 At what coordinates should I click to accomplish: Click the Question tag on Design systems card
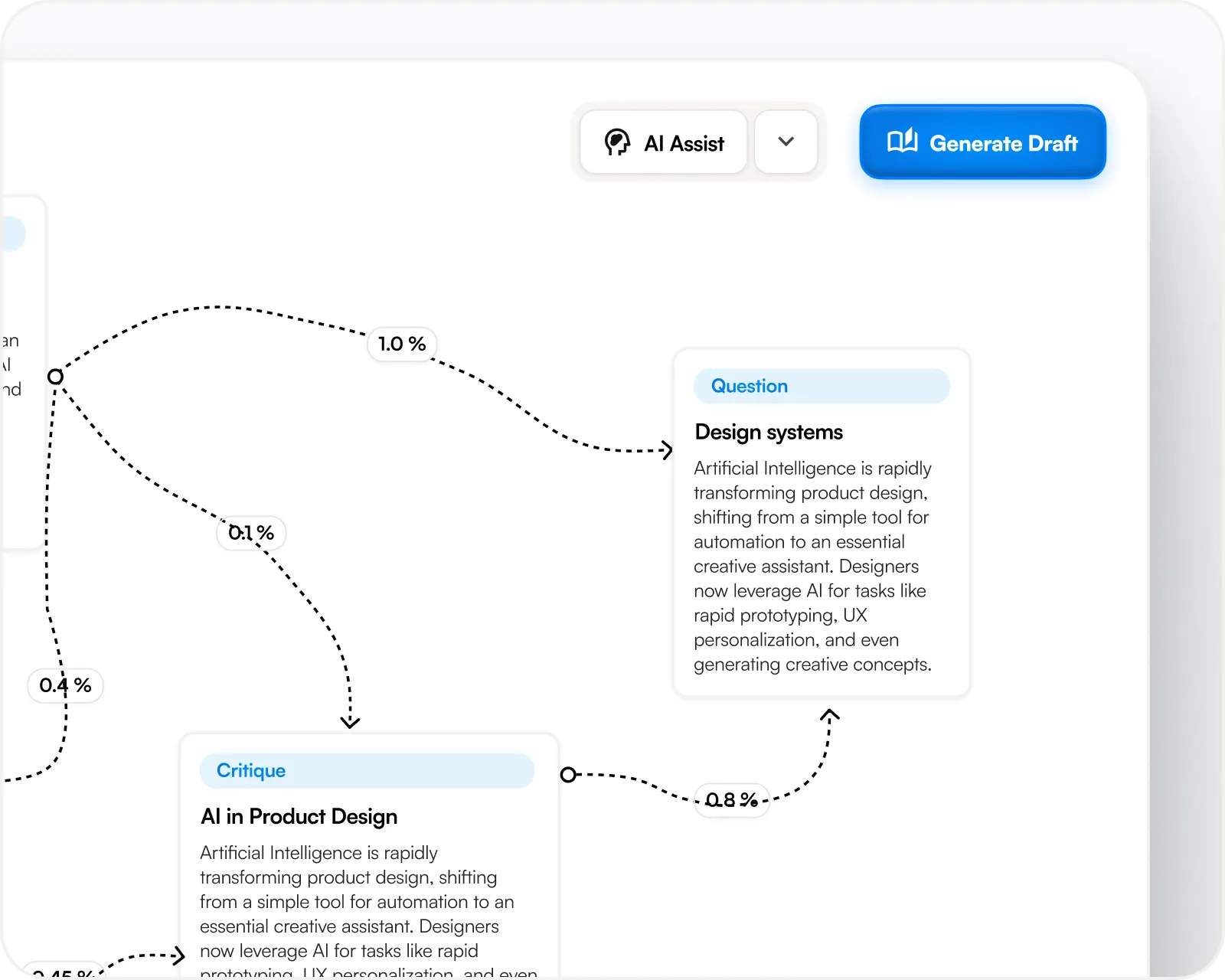(x=749, y=386)
